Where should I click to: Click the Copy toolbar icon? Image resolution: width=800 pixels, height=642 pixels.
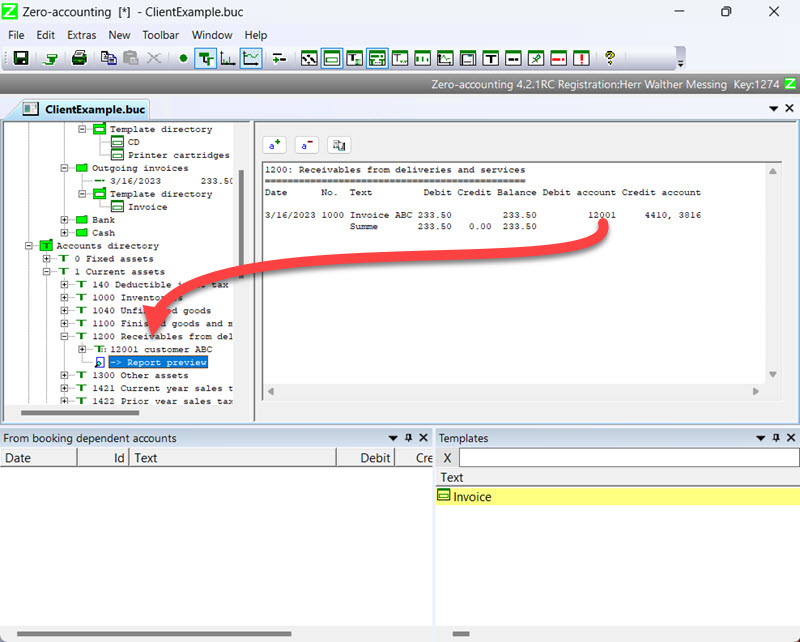pyautogui.click(x=108, y=58)
